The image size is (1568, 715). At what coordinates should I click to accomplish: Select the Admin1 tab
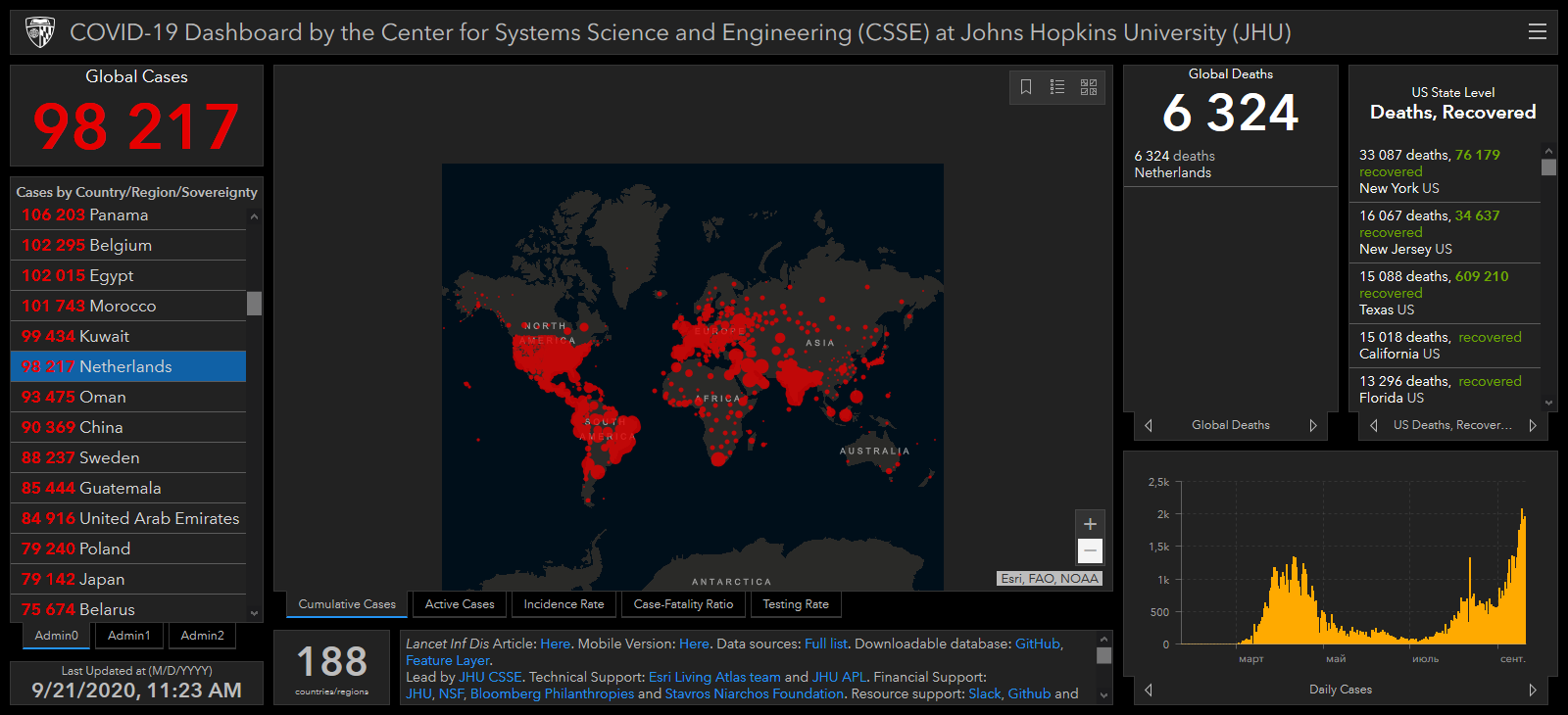point(129,636)
